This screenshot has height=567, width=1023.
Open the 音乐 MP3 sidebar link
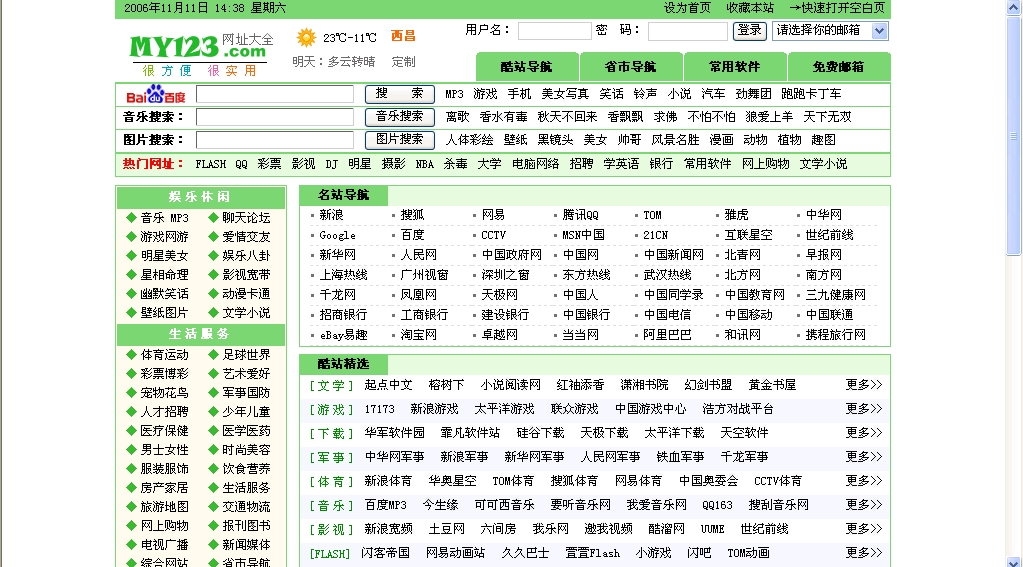(x=164, y=218)
